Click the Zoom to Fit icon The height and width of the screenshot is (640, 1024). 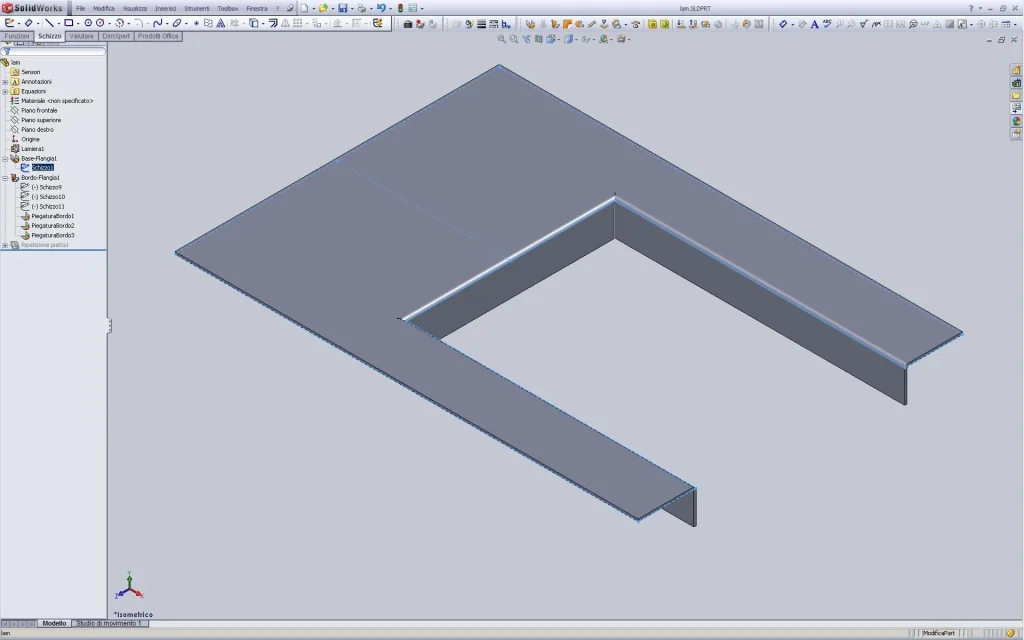(x=502, y=39)
